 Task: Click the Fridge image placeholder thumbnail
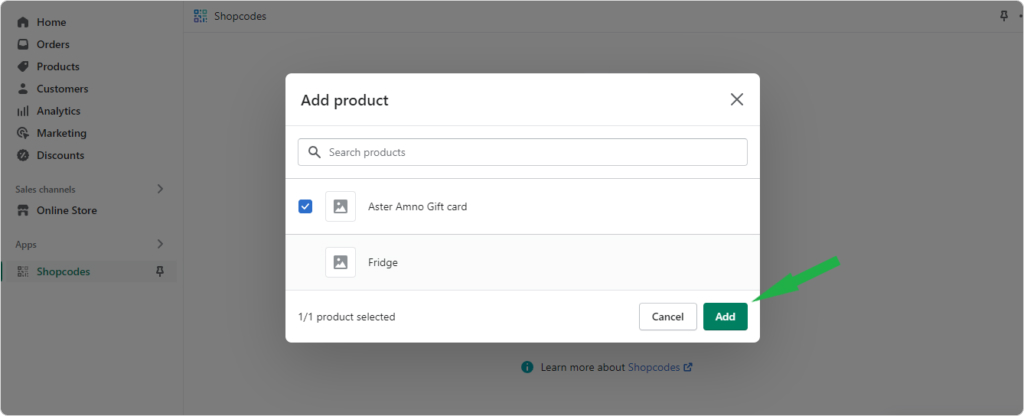coord(340,263)
